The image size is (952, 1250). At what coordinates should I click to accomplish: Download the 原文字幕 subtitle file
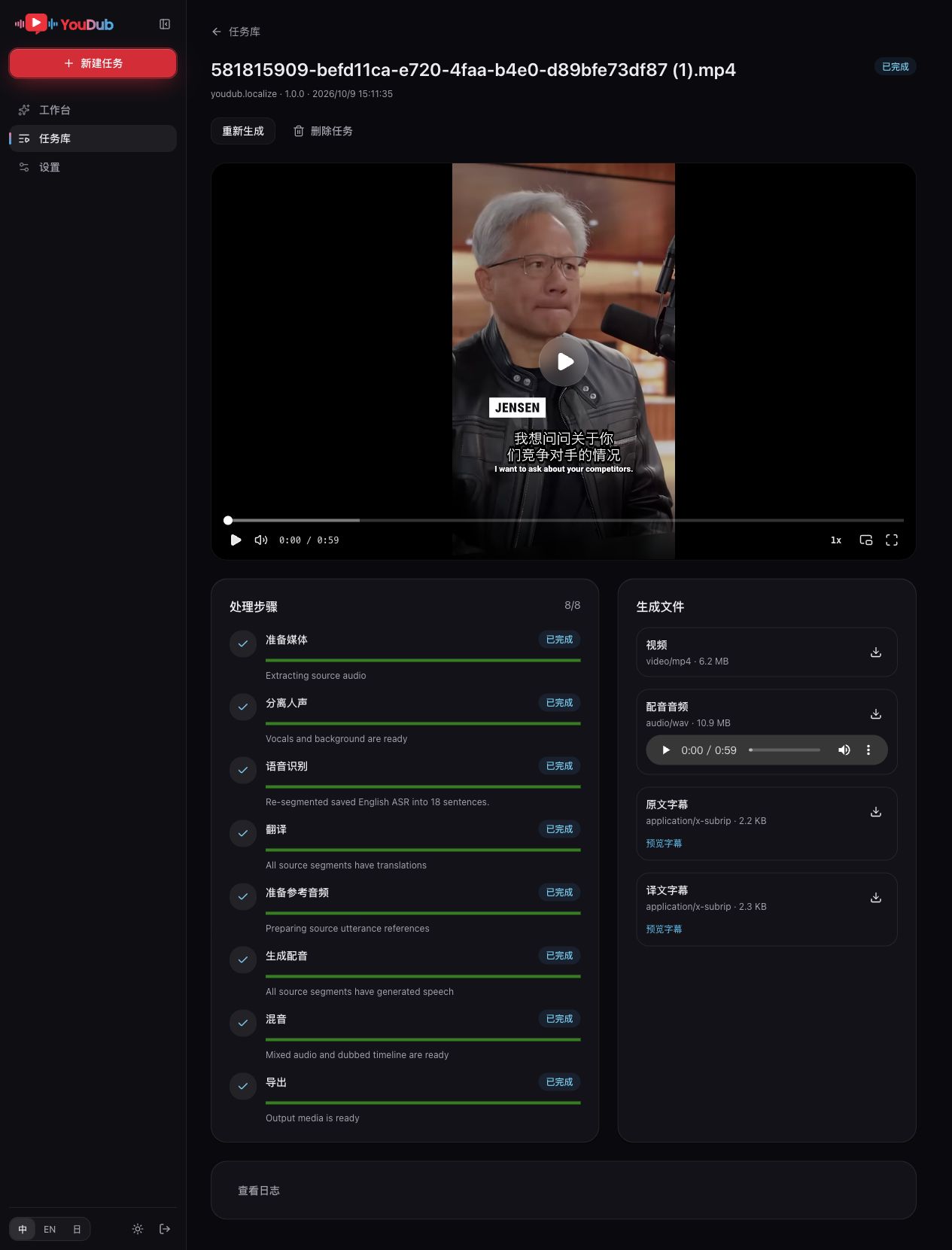click(876, 811)
